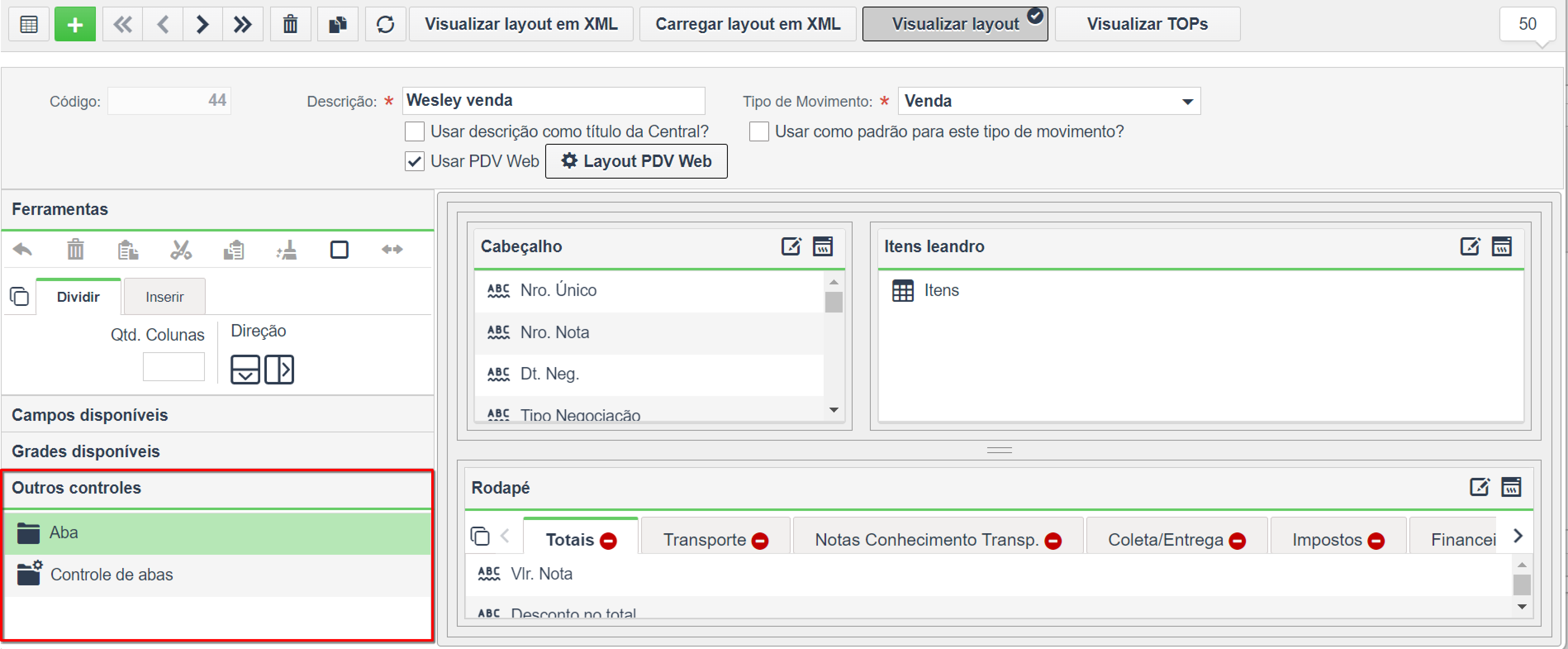Image resolution: width=1568 pixels, height=649 pixels.
Task: Toggle Usar descrição como título da Central
Action: (x=415, y=131)
